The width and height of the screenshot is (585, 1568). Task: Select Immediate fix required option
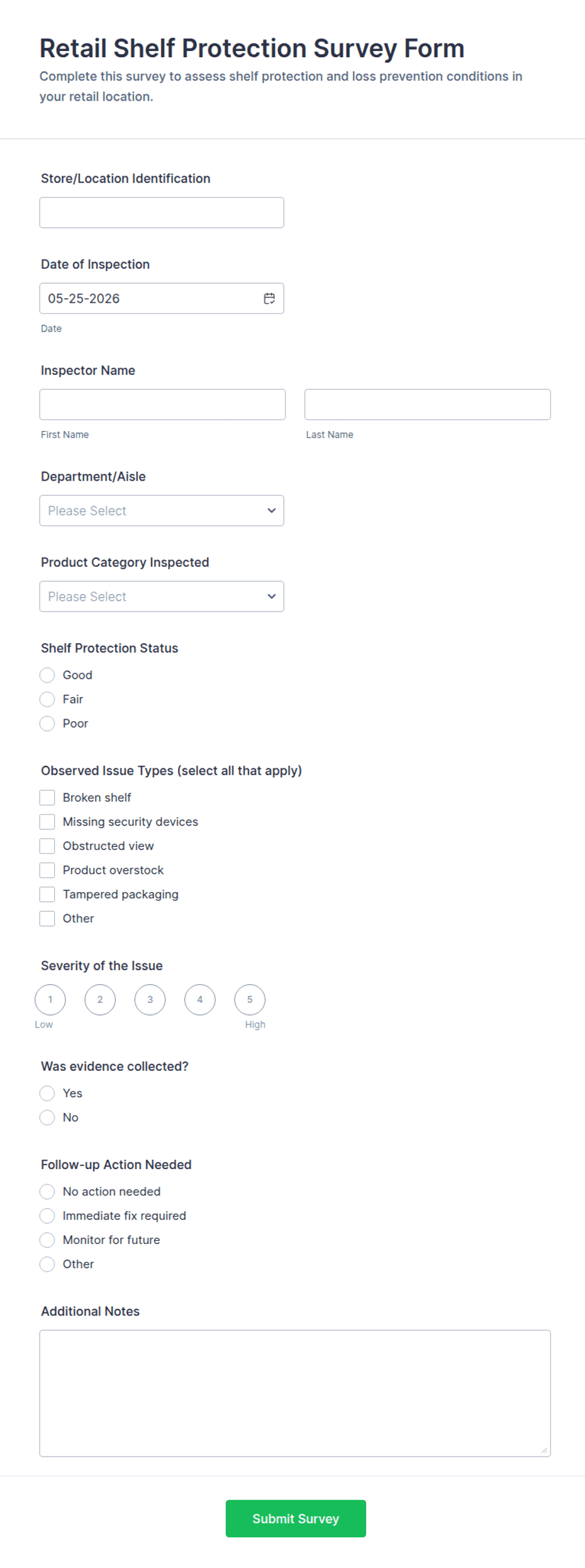[47, 1216]
